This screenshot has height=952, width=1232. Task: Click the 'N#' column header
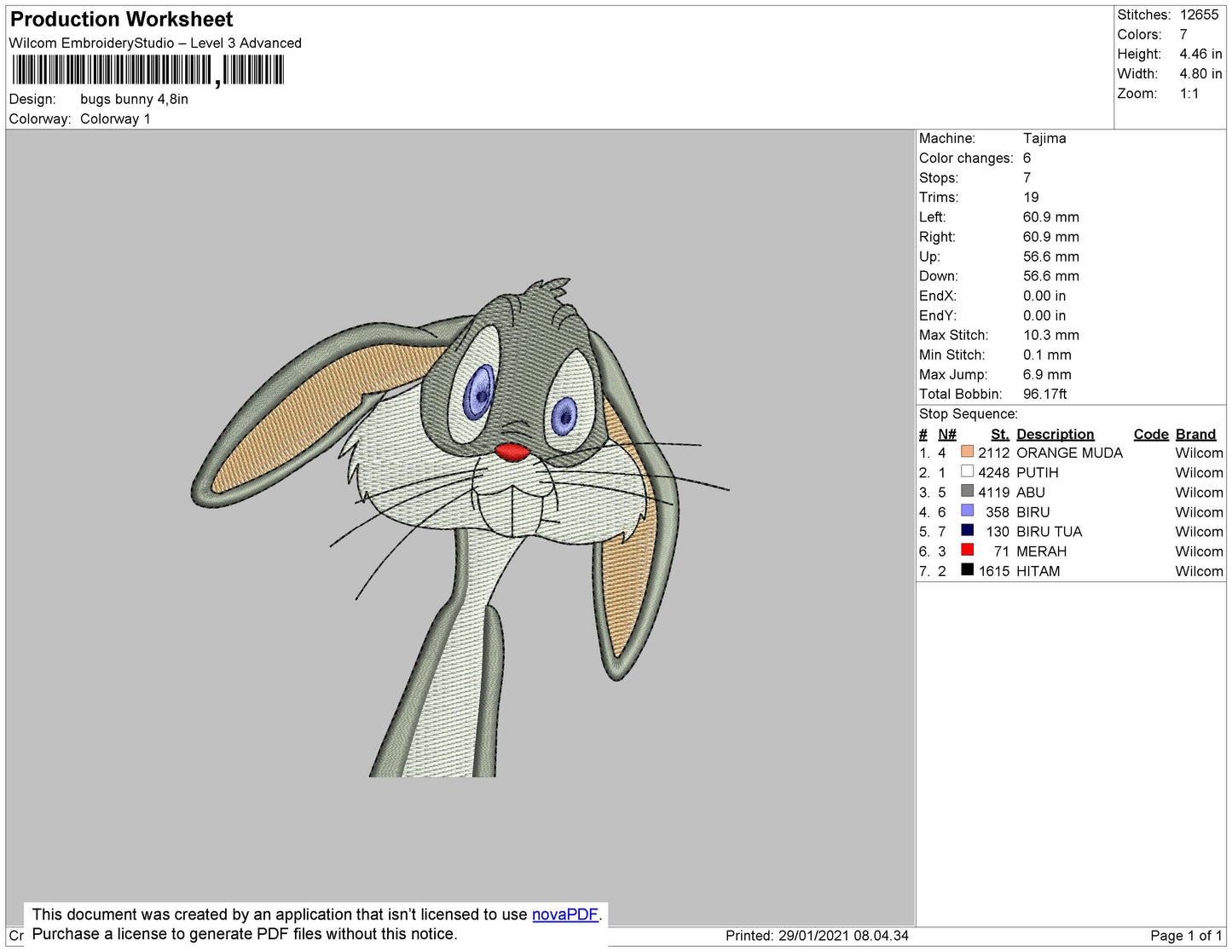pos(946,434)
